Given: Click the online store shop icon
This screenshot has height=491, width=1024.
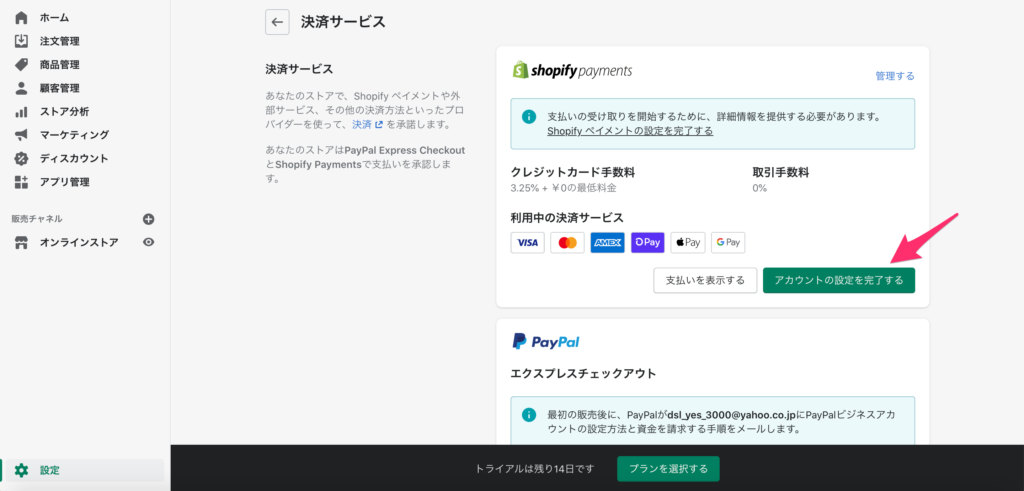Looking at the screenshot, I should tap(22, 242).
